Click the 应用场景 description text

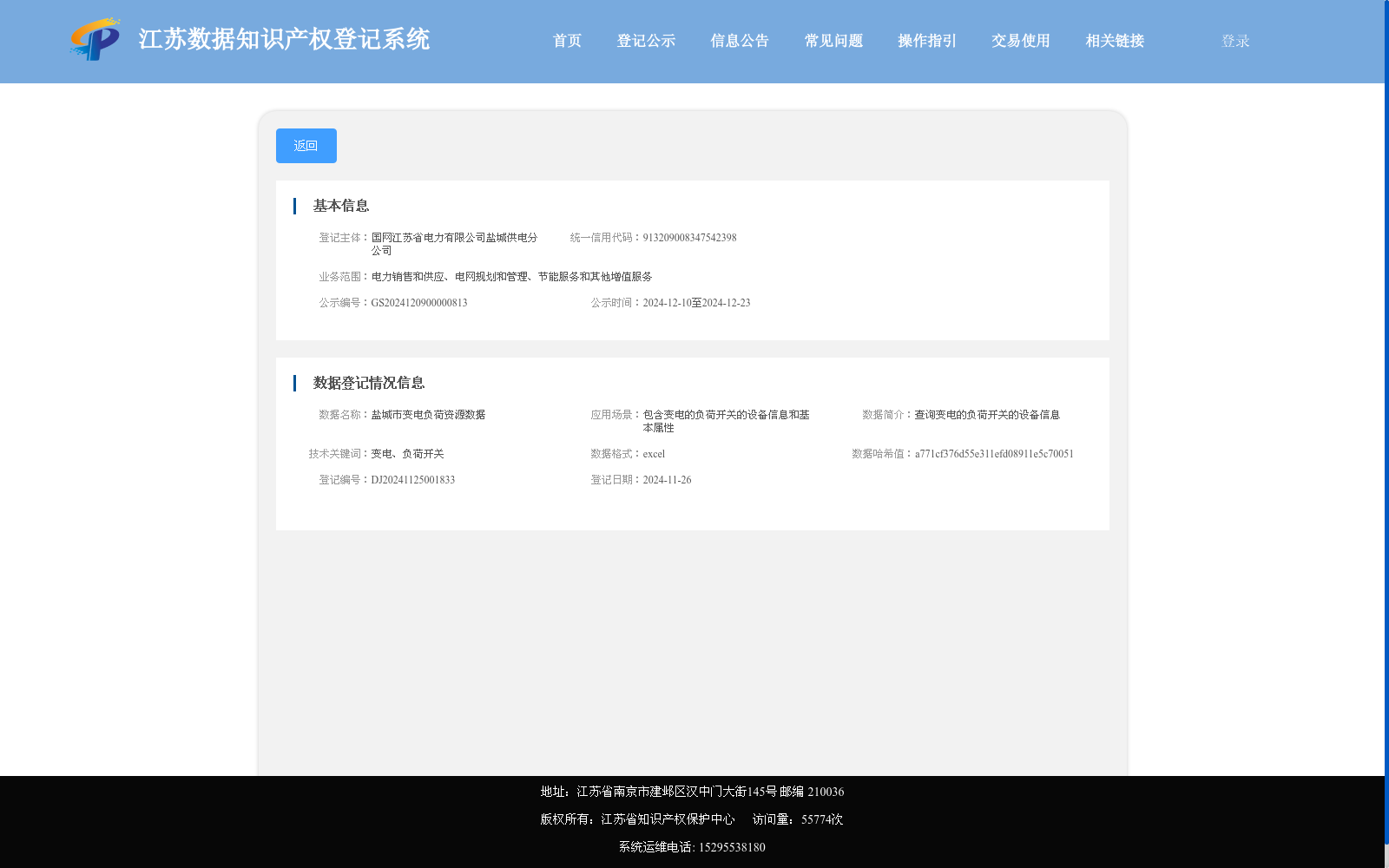[x=727, y=421]
